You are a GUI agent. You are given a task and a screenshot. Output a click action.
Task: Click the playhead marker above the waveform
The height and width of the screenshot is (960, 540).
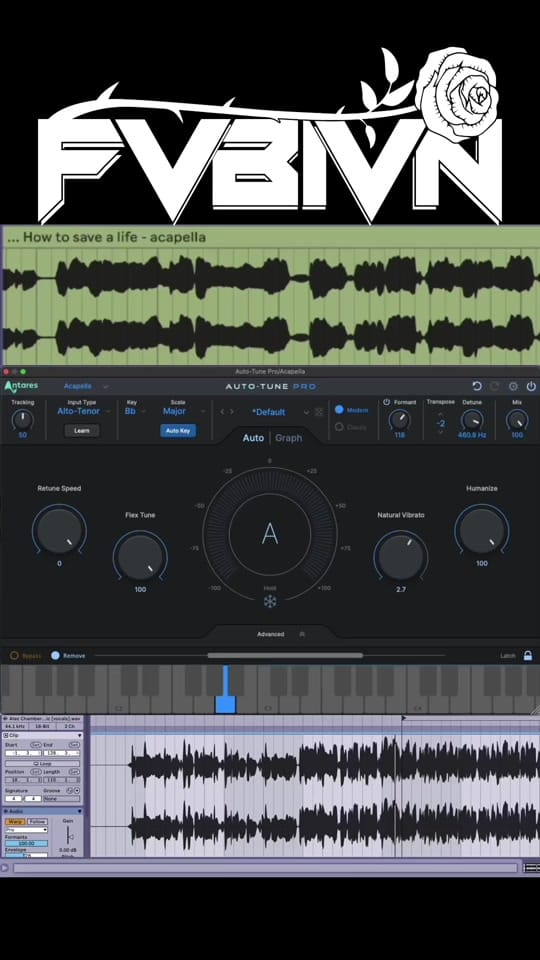click(403, 718)
